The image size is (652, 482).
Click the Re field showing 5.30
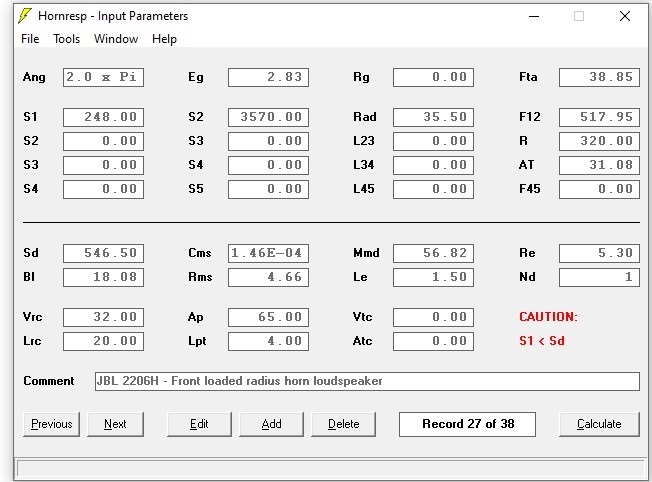[599, 254]
